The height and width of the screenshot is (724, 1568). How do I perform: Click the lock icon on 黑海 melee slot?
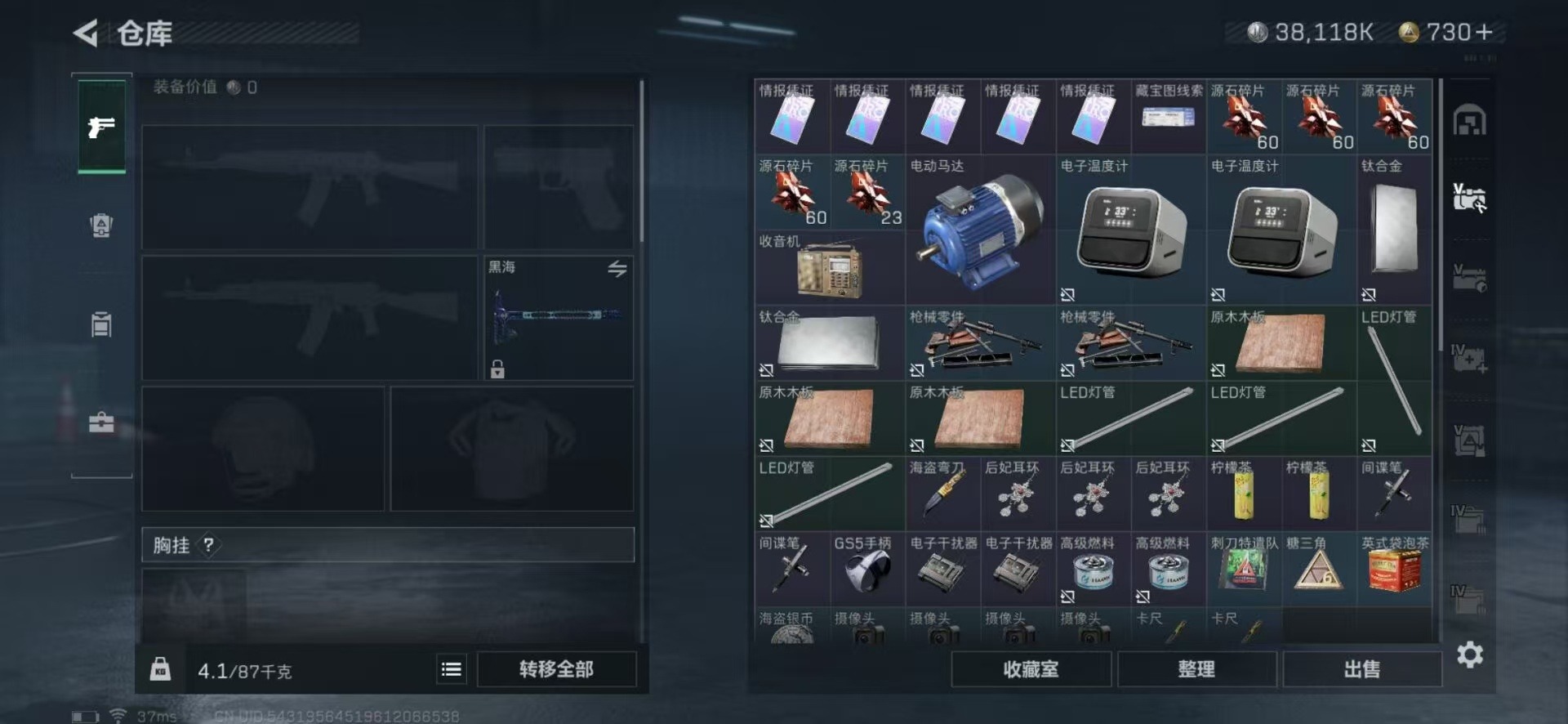click(x=497, y=369)
